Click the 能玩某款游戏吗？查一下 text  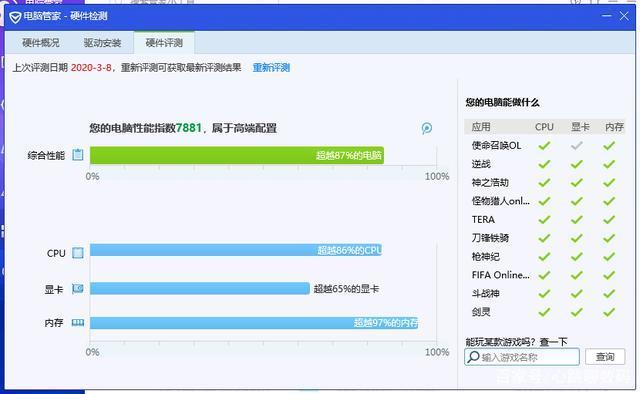(516, 342)
